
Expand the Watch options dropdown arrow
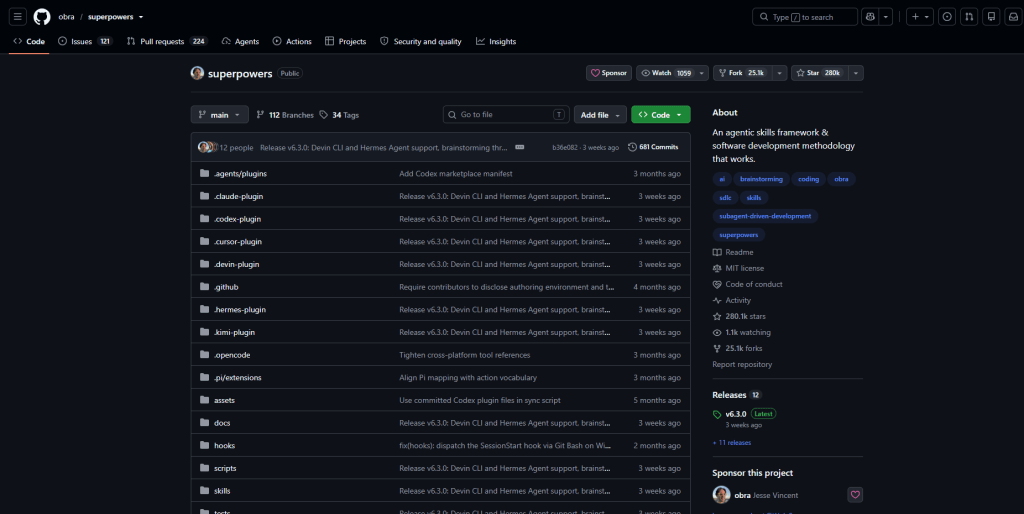point(702,73)
